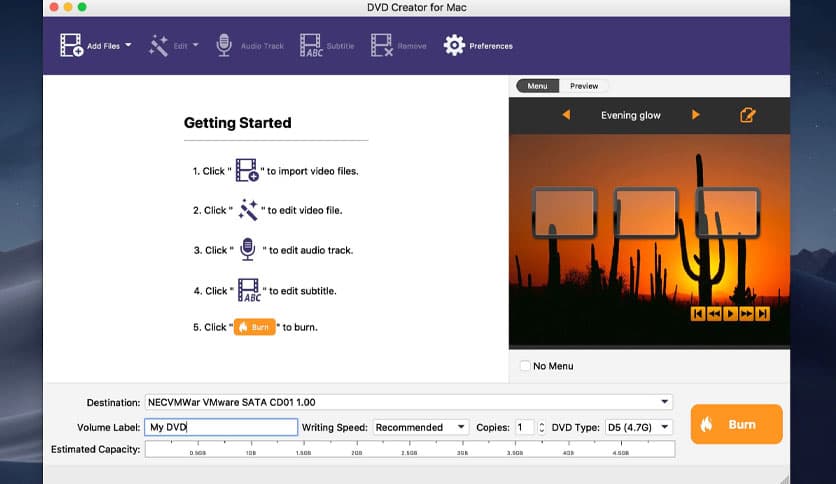Click the Estimated Capacity bar
The image size is (836, 484).
(410, 449)
